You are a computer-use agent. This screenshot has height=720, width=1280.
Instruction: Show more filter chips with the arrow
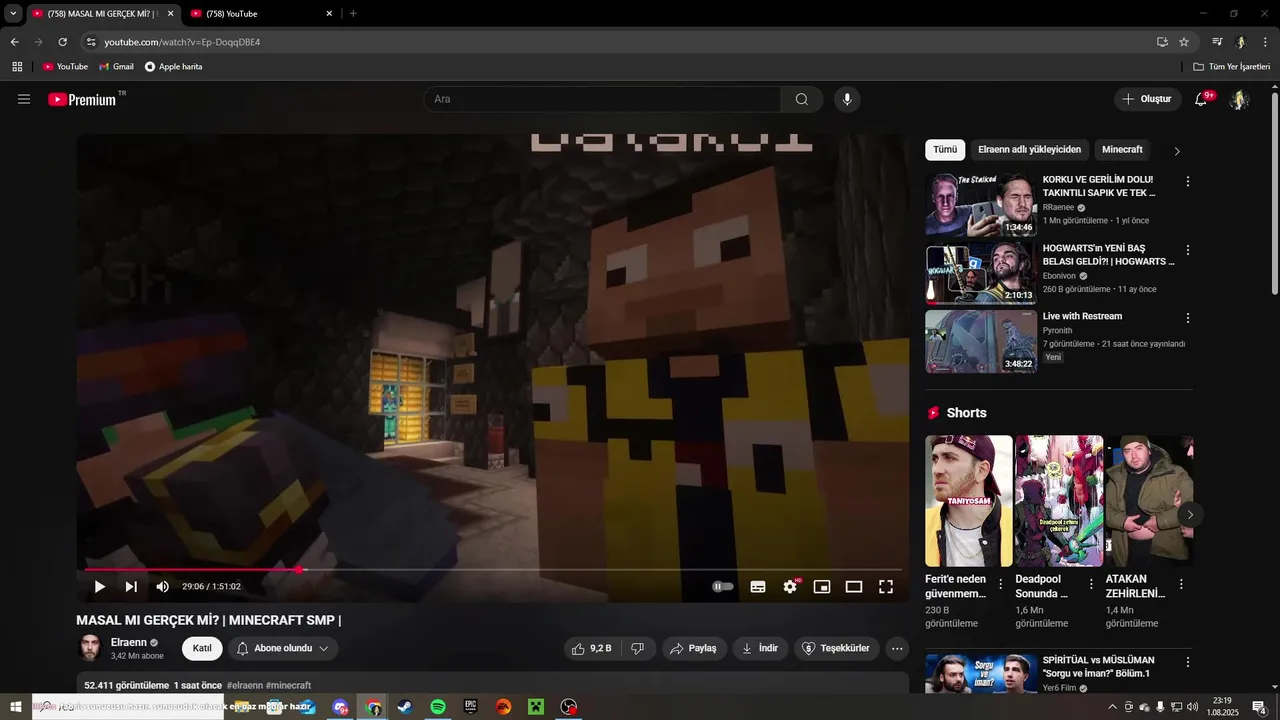pyautogui.click(x=1177, y=151)
